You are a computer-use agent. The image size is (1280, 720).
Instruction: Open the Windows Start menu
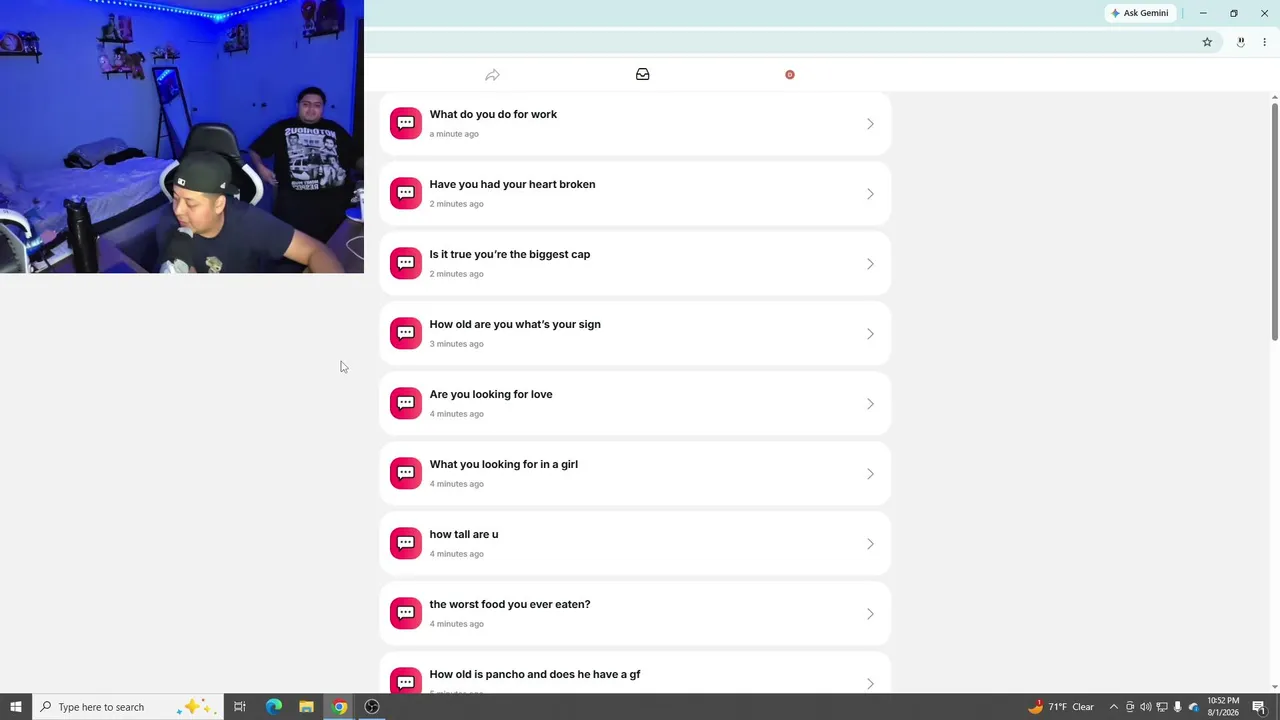click(x=16, y=707)
